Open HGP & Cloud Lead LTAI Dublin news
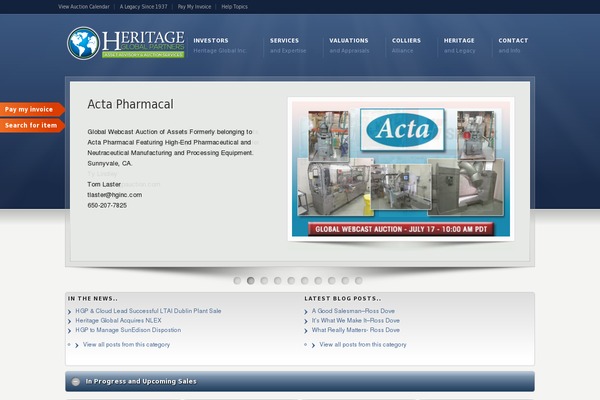This screenshot has width=600, height=400. [148, 311]
